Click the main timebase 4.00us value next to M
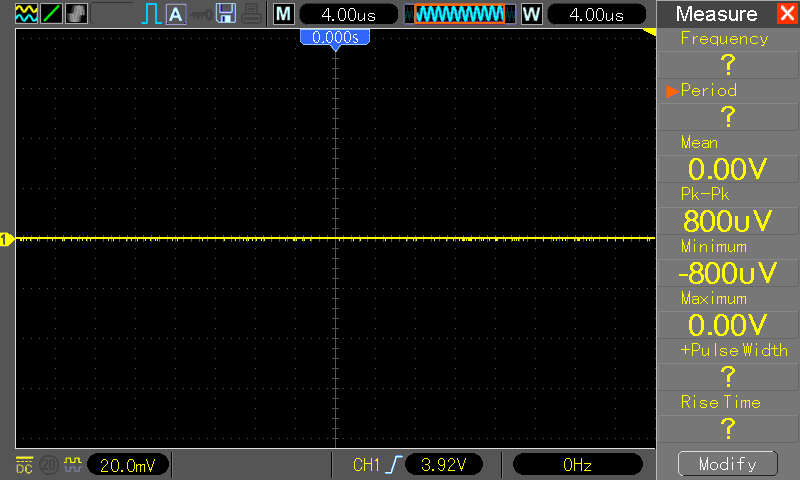This screenshot has height=480, width=800. (348, 14)
